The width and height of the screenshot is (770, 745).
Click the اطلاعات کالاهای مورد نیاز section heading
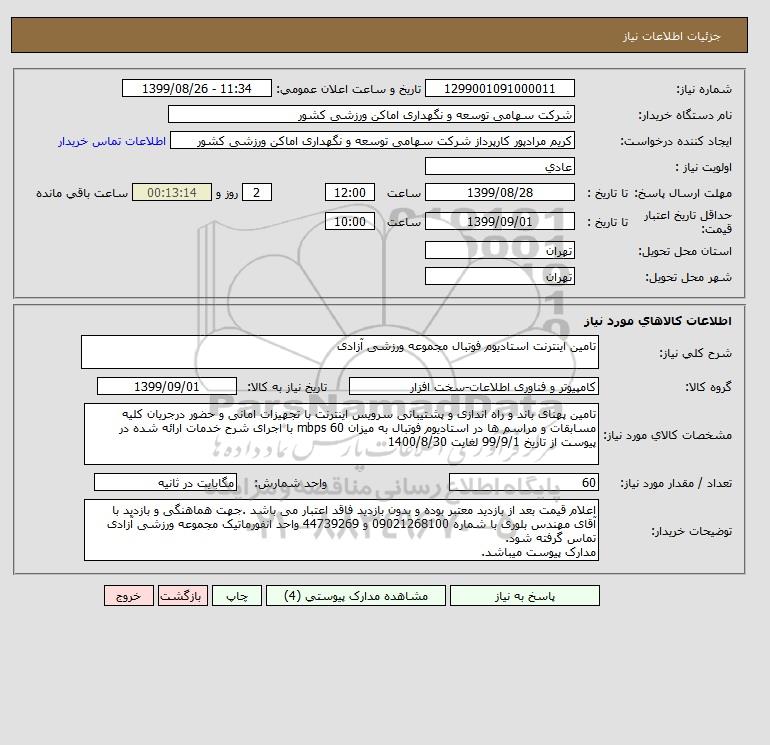[x=658, y=321]
